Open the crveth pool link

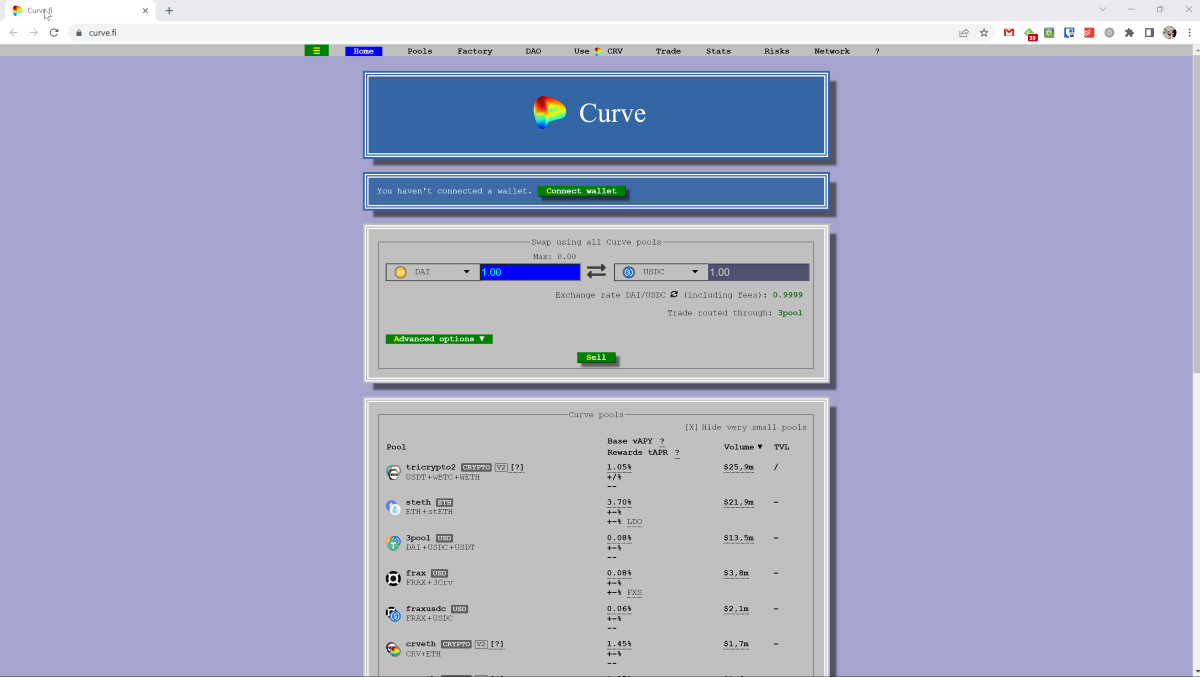[x=421, y=644]
